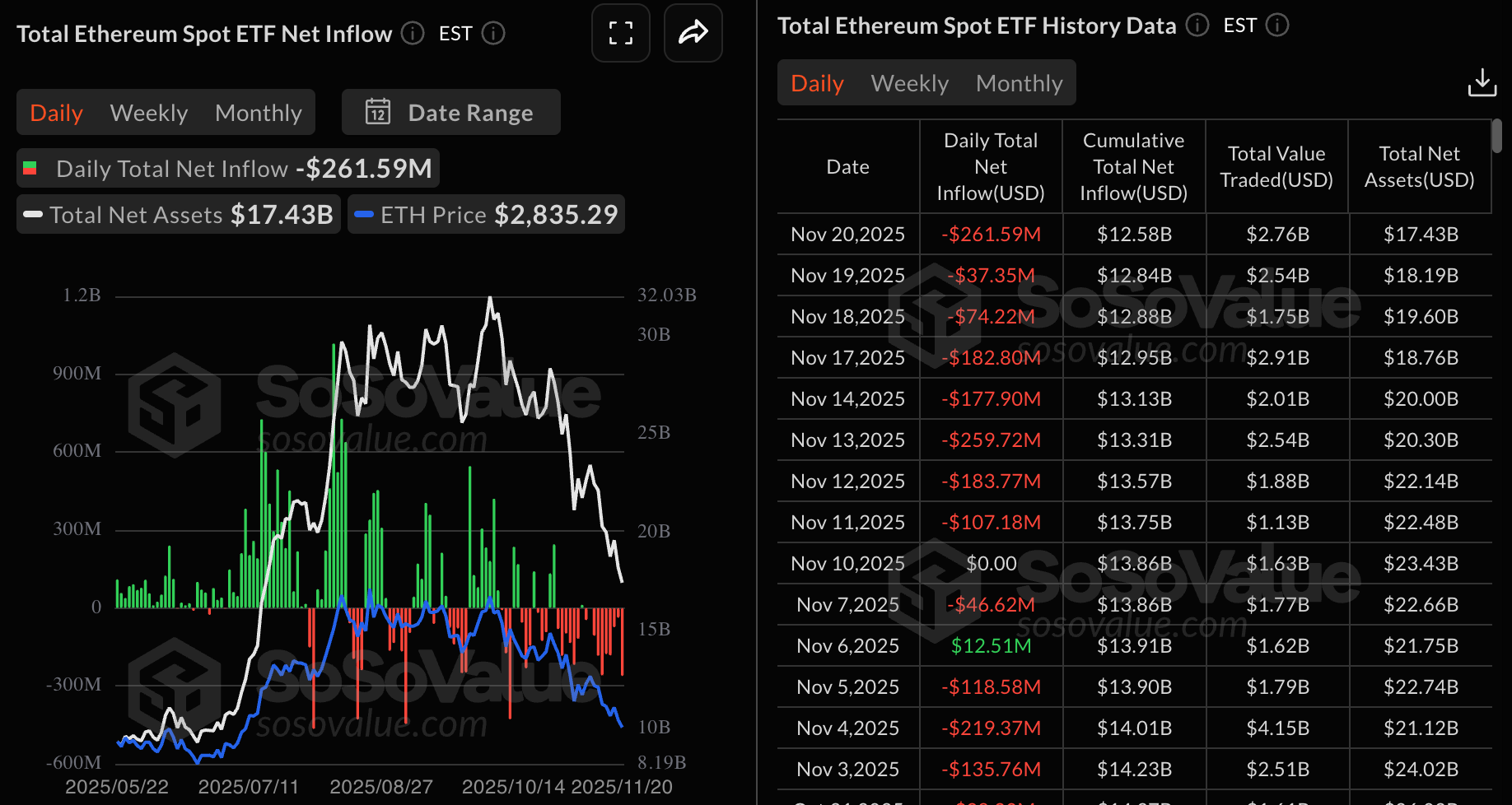Switch chart to Weekly view

click(149, 113)
